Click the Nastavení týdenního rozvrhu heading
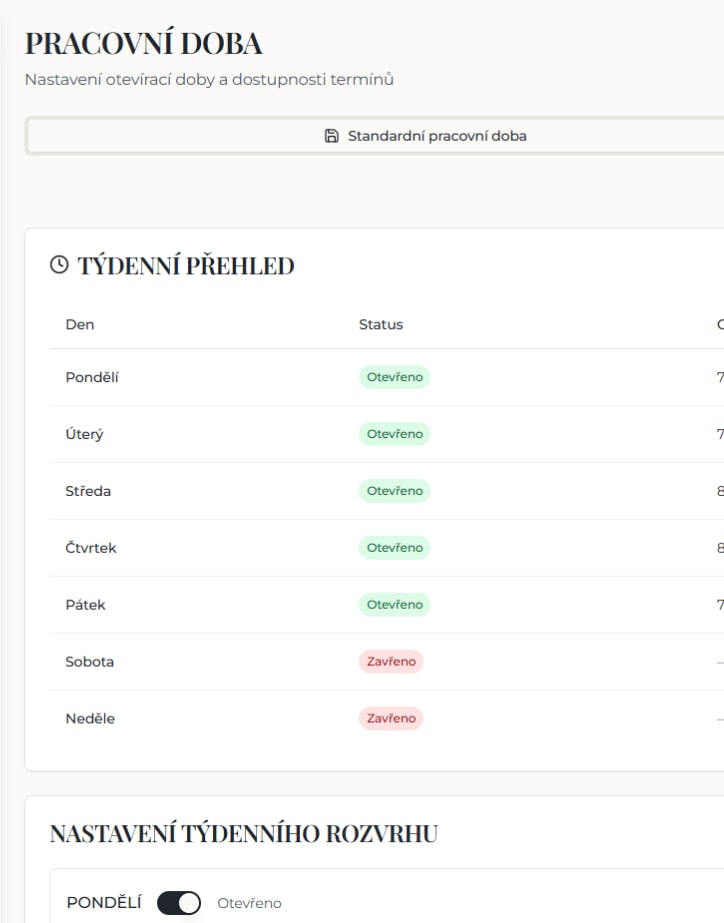Image resolution: width=724 pixels, height=923 pixels. (243, 833)
